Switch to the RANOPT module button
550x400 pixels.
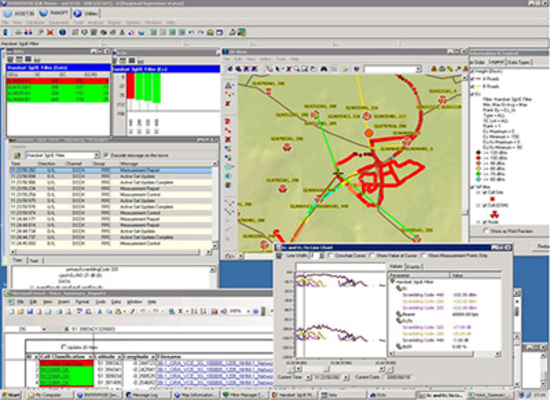pos(54,13)
